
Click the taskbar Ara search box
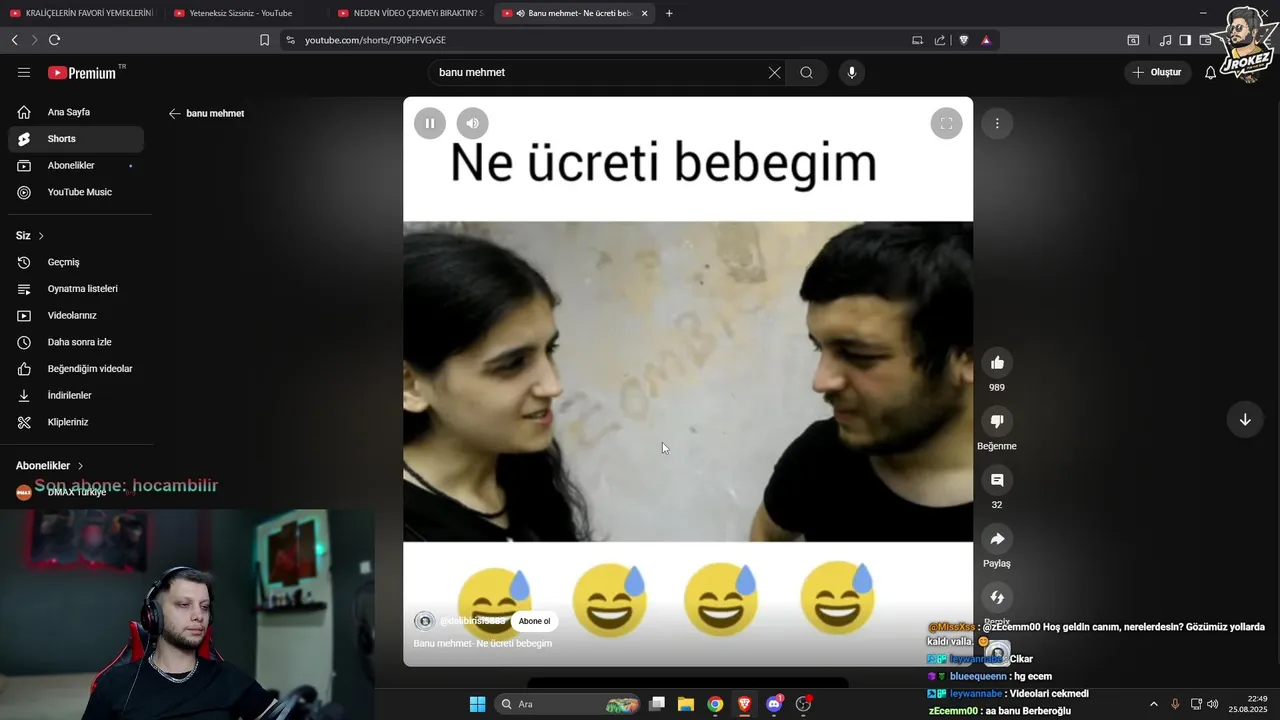[x=567, y=704]
